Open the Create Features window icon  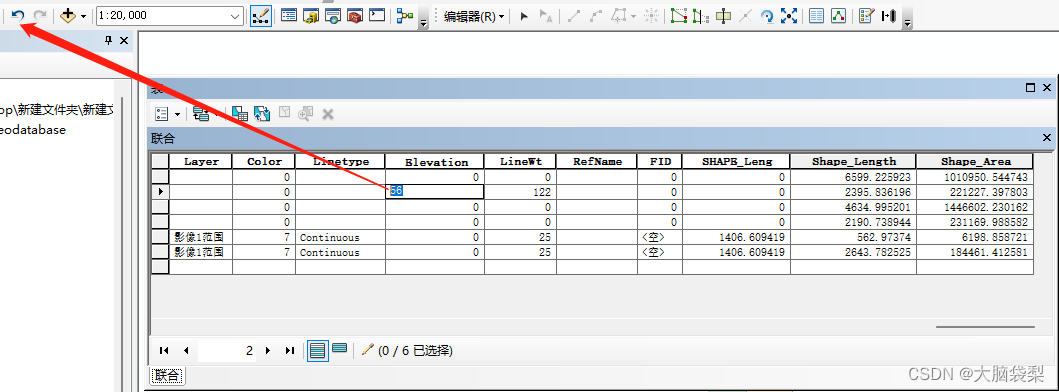[867, 16]
